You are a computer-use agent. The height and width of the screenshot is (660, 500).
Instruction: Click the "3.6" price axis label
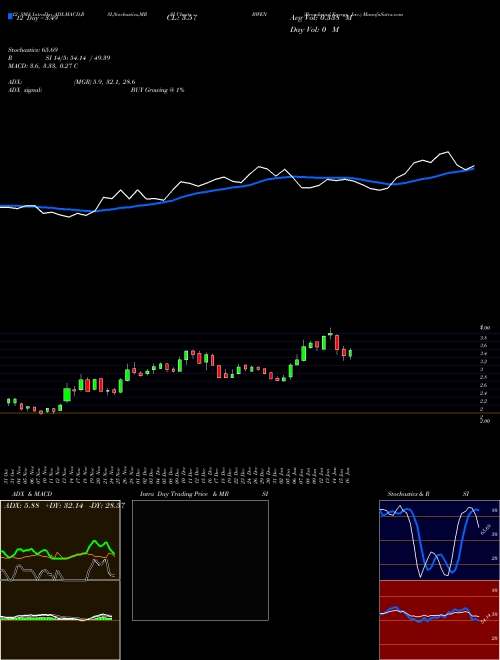point(484,346)
